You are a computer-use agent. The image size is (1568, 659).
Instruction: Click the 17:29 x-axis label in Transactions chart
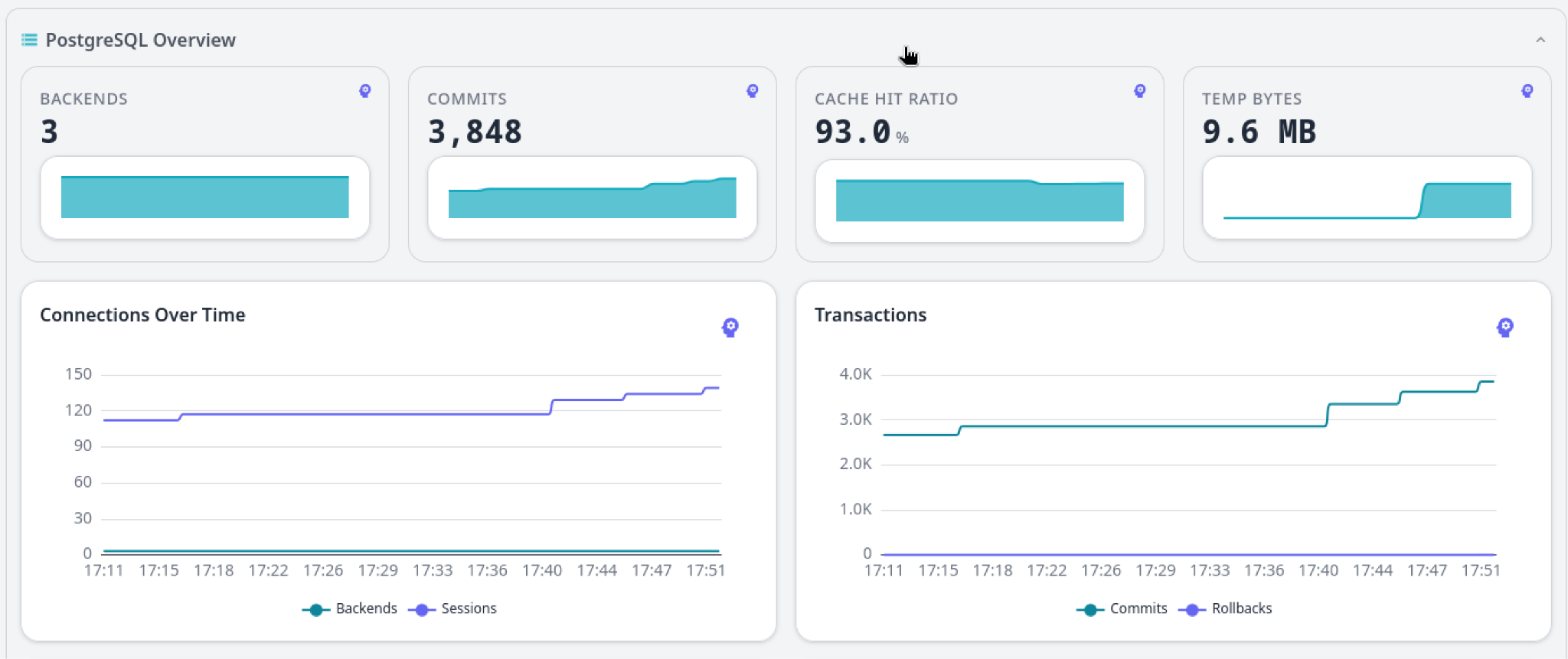(1155, 570)
